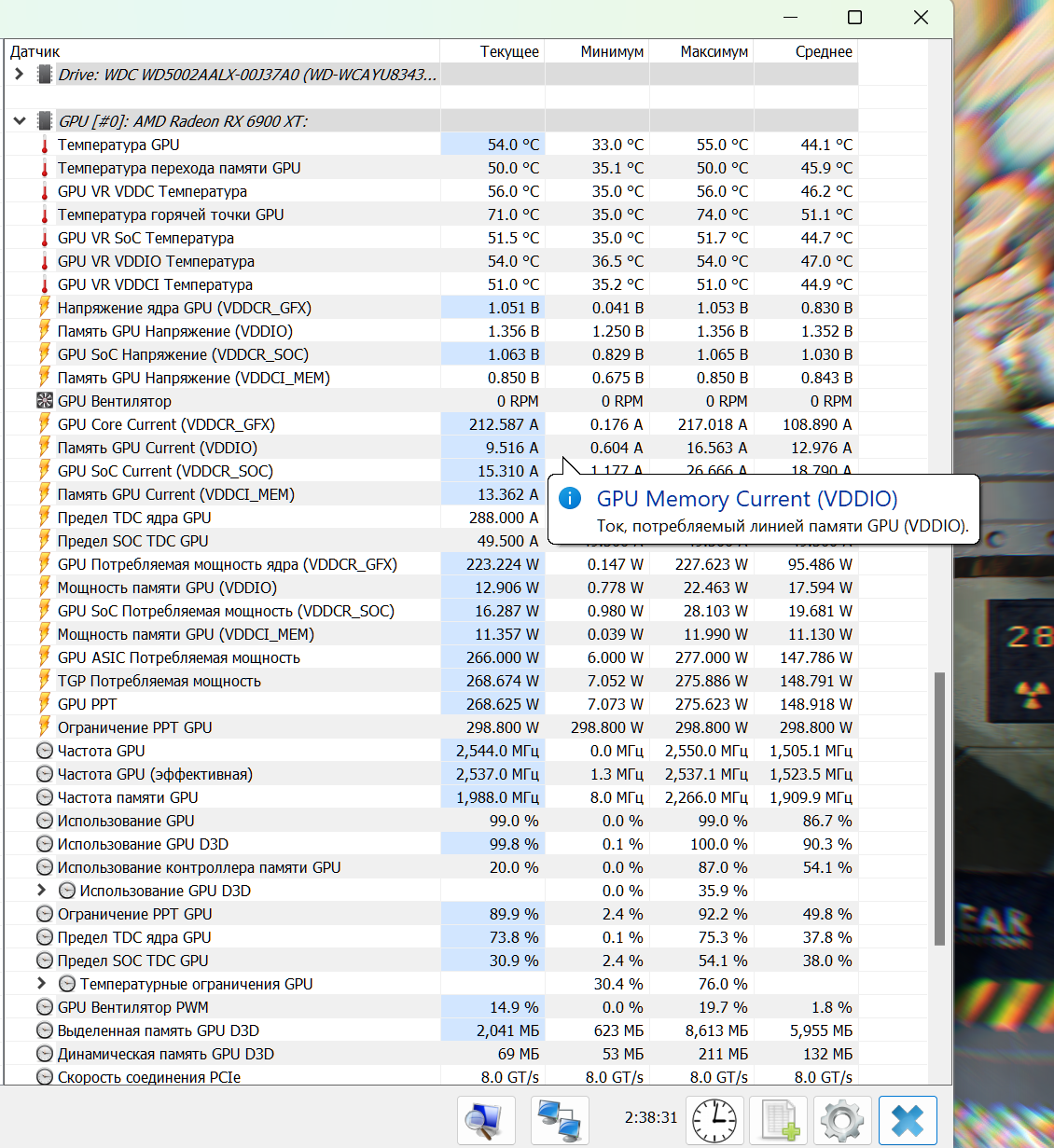This screenshot has width=1054, height=1148.
Task: Click the Максимум column header
Action: pos(701,51)
